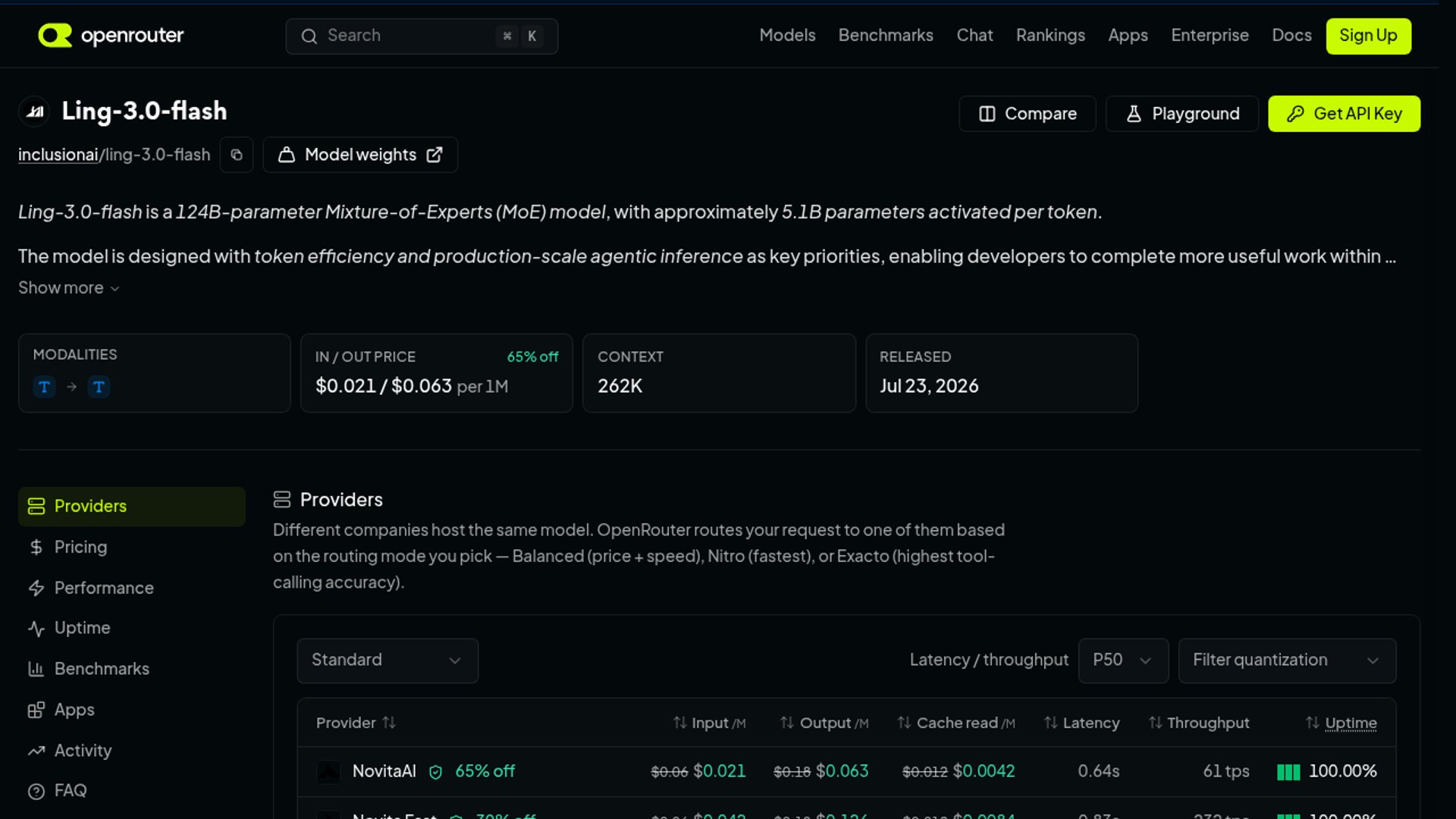
Task: Select the Providers sidebar tab
Action: (x=132, y=507)
